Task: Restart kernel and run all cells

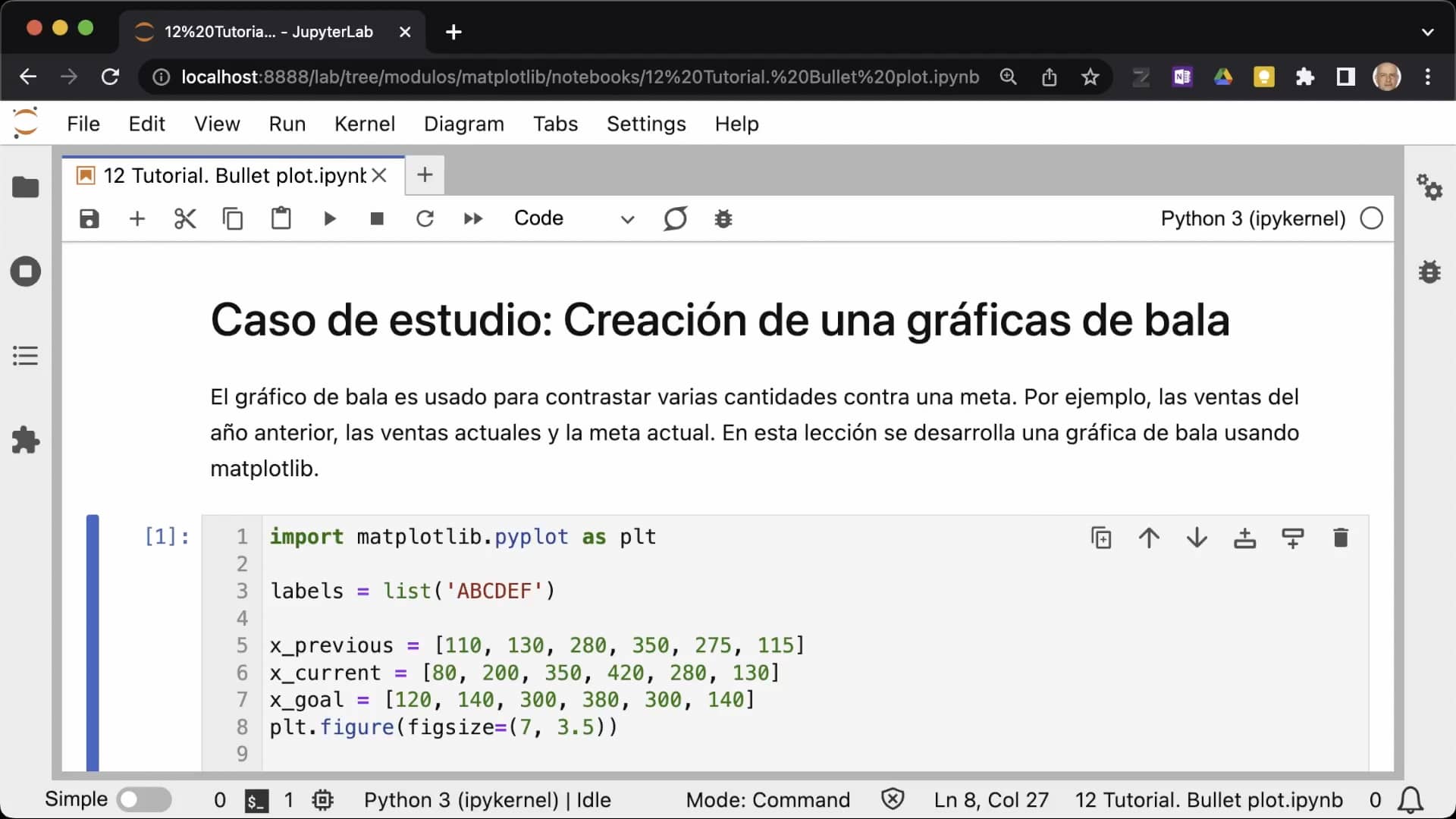Action: 473,219
